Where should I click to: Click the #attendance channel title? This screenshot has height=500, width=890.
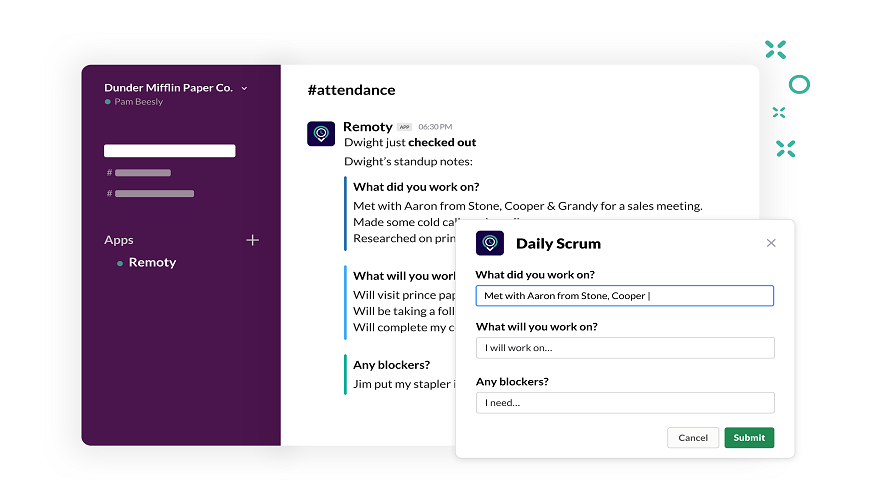click(x=351, y=90)
